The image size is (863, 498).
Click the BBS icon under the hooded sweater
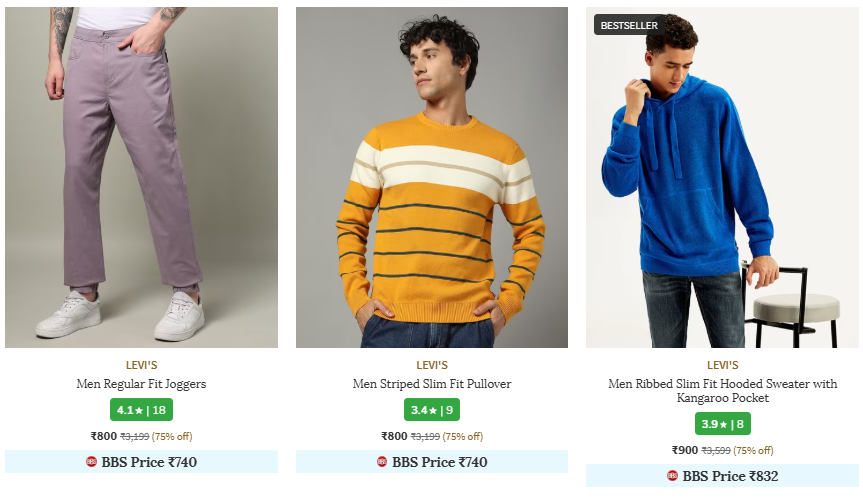point(672,476)
